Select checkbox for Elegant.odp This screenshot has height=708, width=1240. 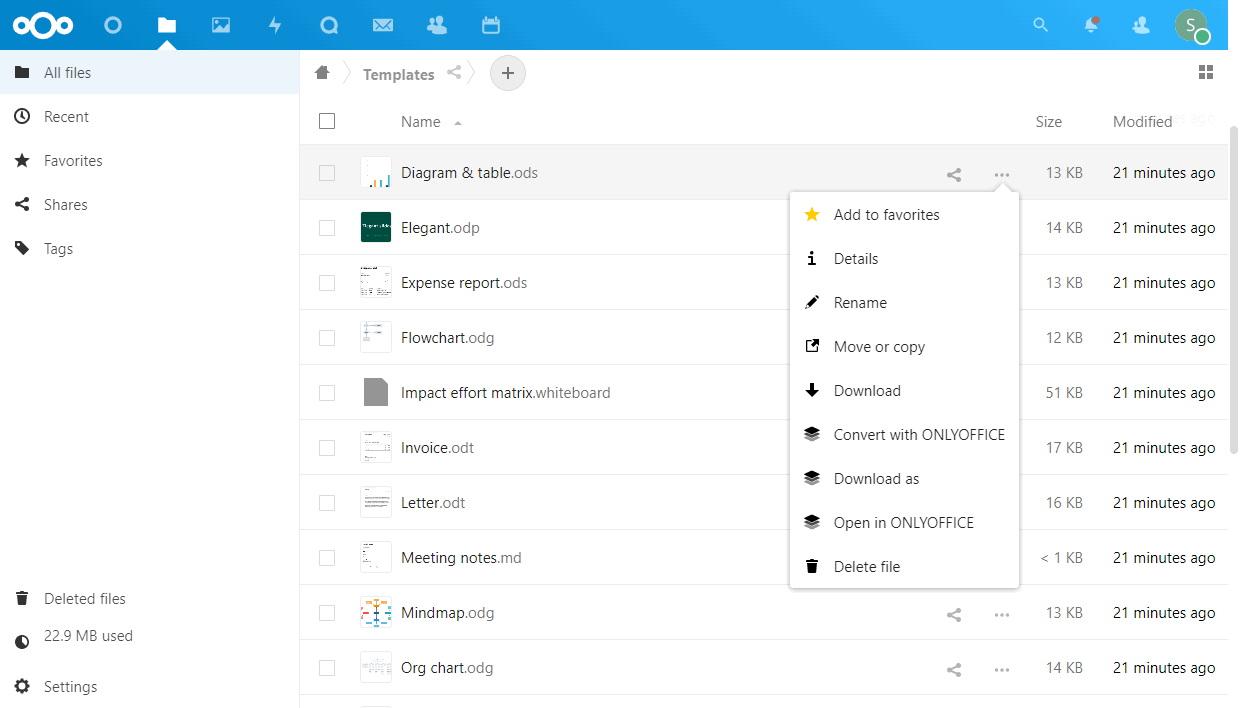point(327,228)
